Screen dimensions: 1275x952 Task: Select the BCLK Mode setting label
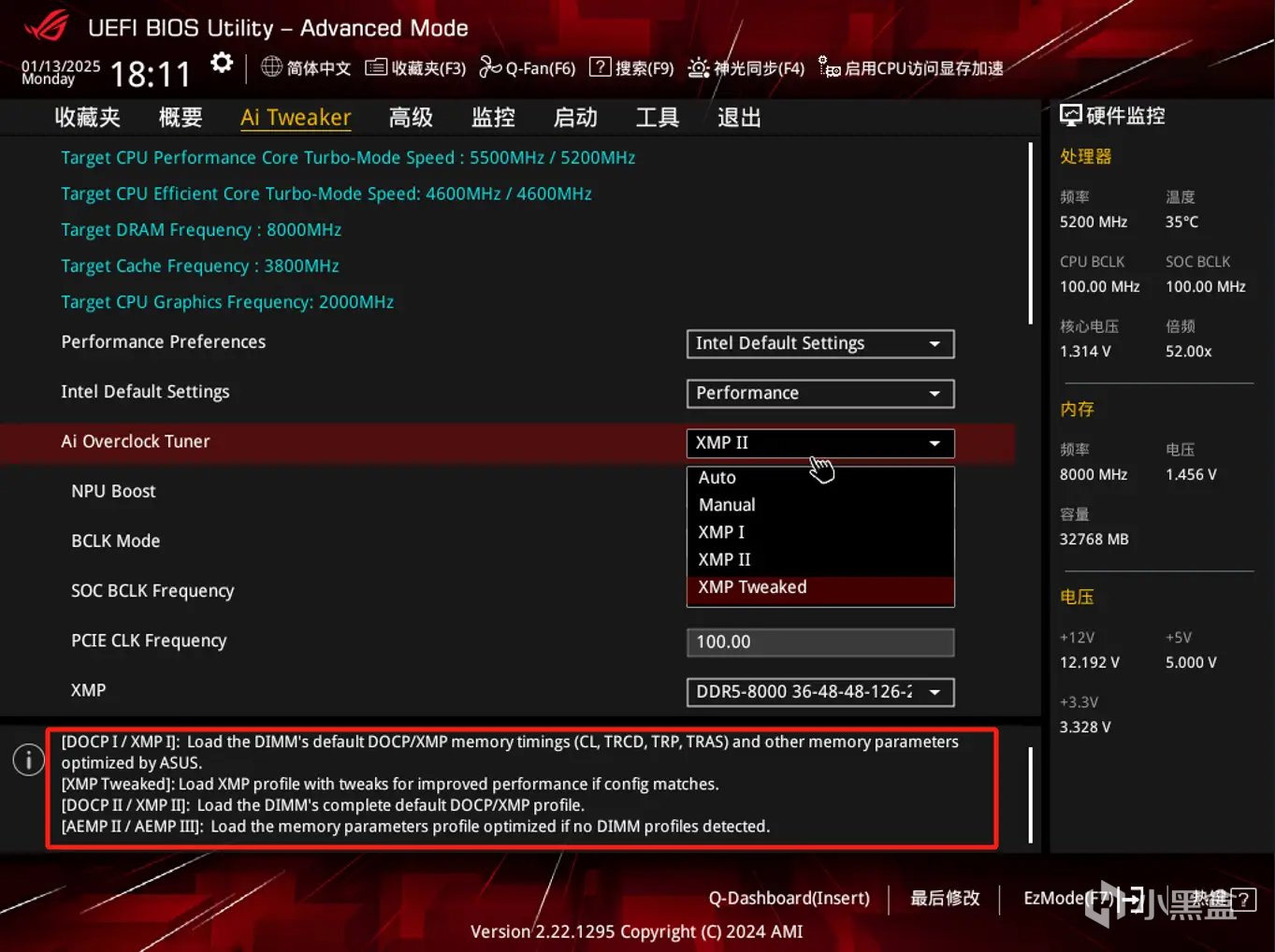click(x=116, y=541)
